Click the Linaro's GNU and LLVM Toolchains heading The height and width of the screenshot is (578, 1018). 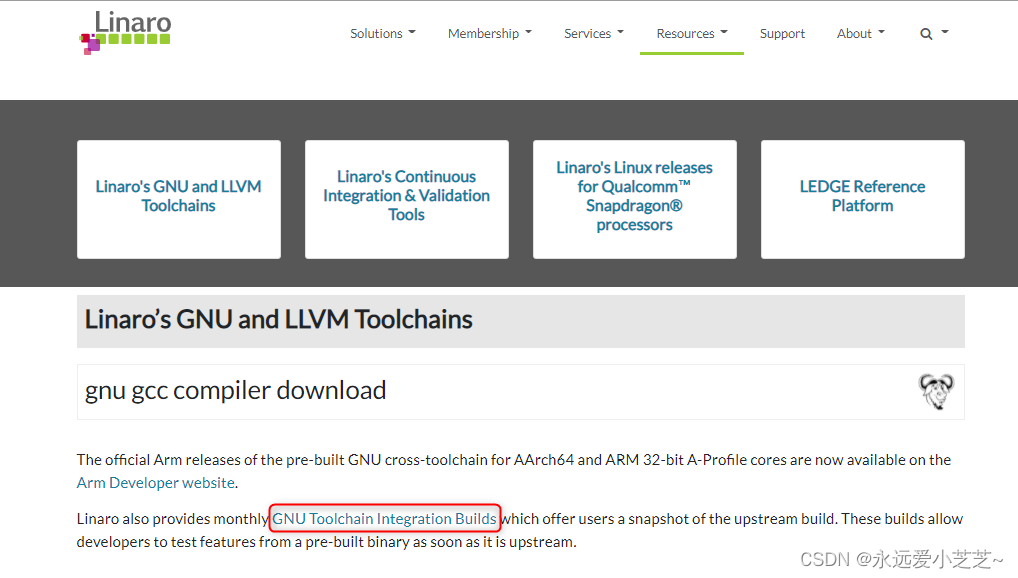[x=279, y=320]
